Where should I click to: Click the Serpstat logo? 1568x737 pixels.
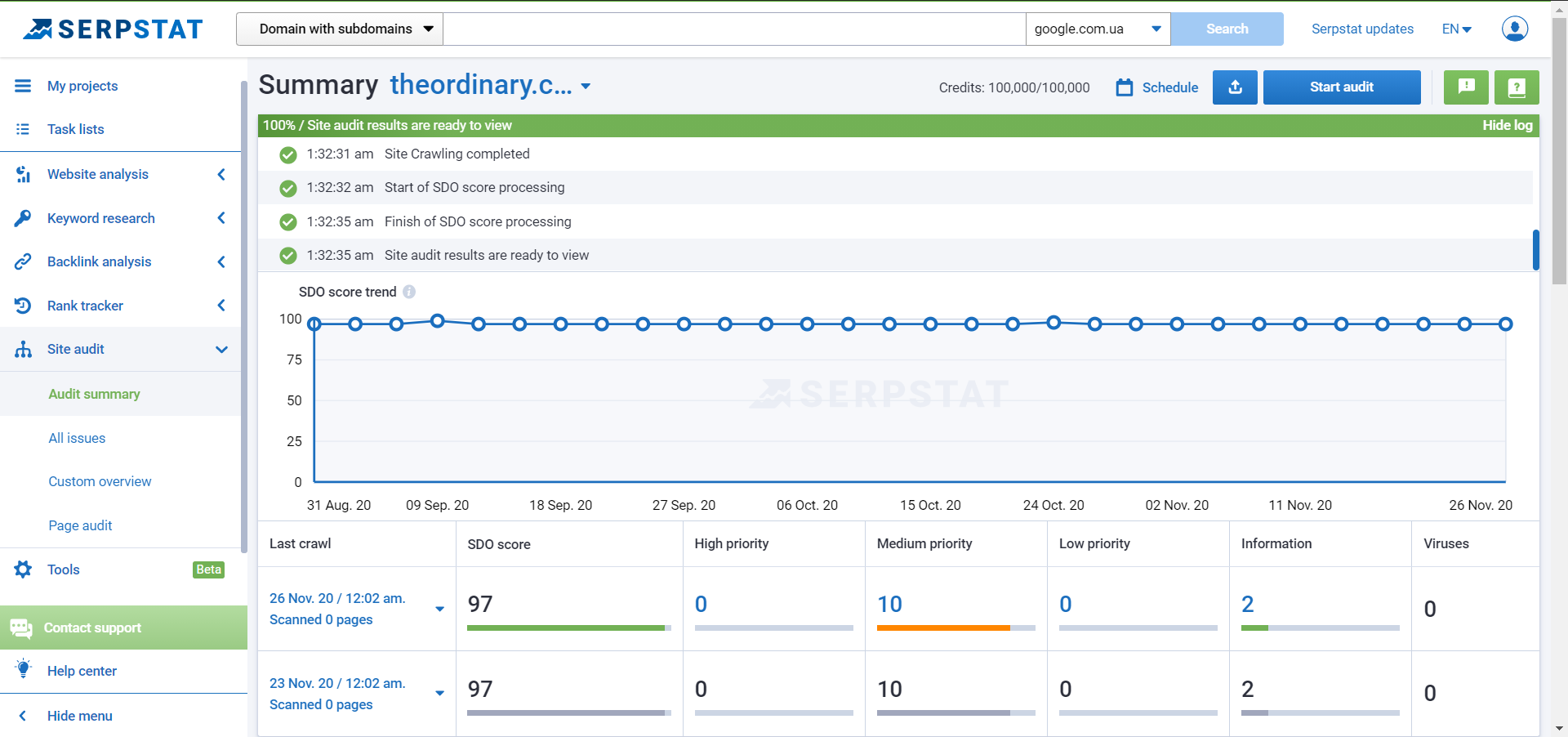[x=113, y=29]
